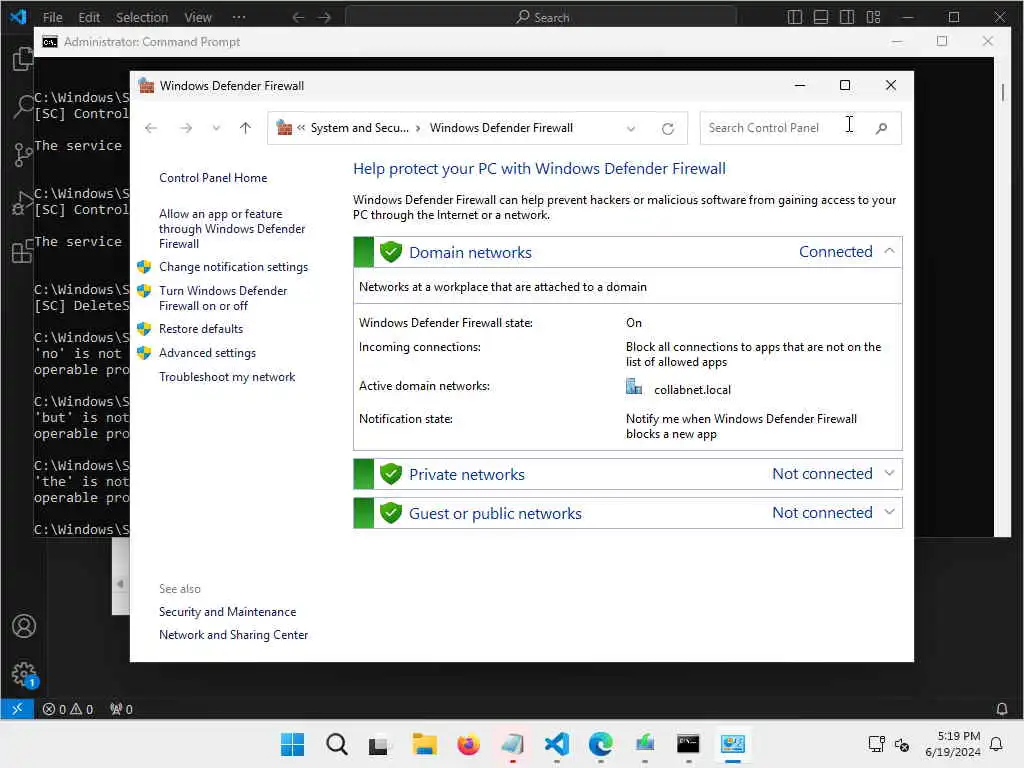Open Windows Start button
The width and height of the screenshot is (1024, 768).
292,744
